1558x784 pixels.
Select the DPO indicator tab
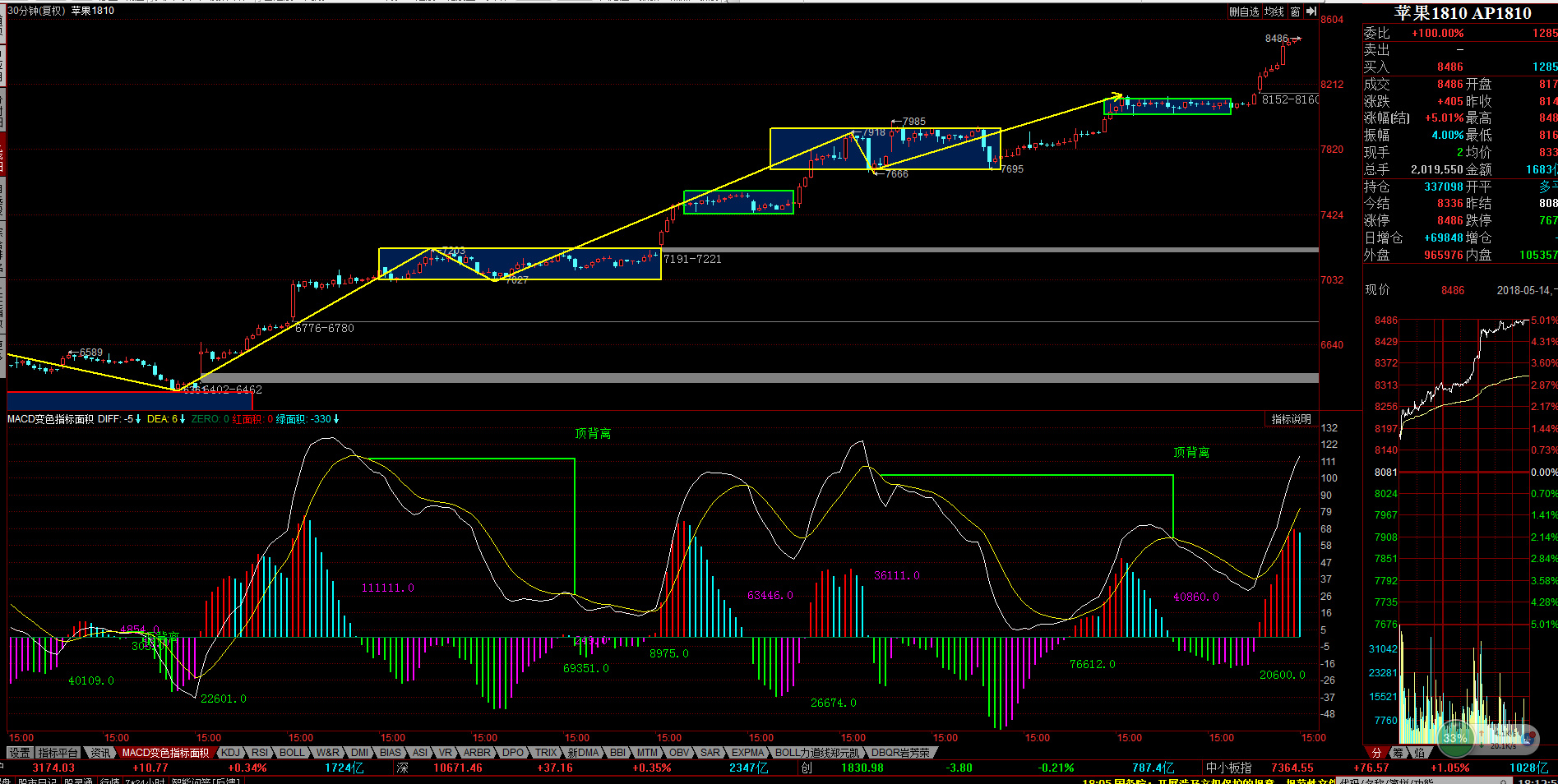(x=513, y=753)
